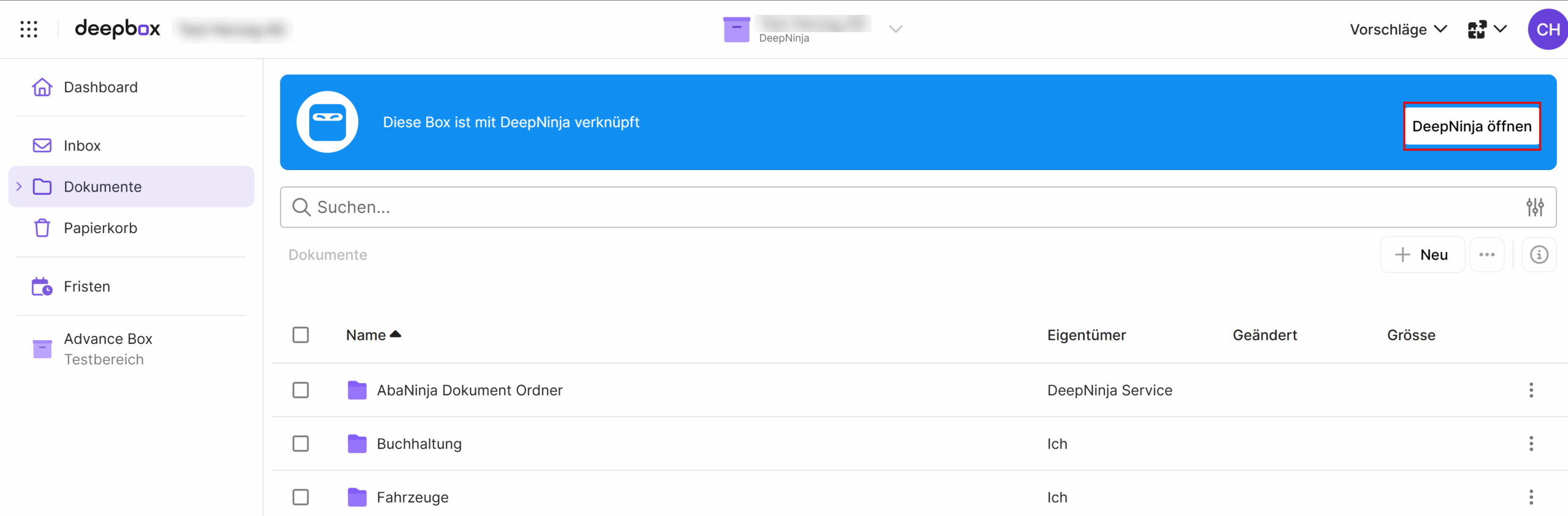Open the AbaNinja Dokument Ordner row menu
Image resolution: width=1568 pixels, height=516 pixels.
click(1531, 390)
